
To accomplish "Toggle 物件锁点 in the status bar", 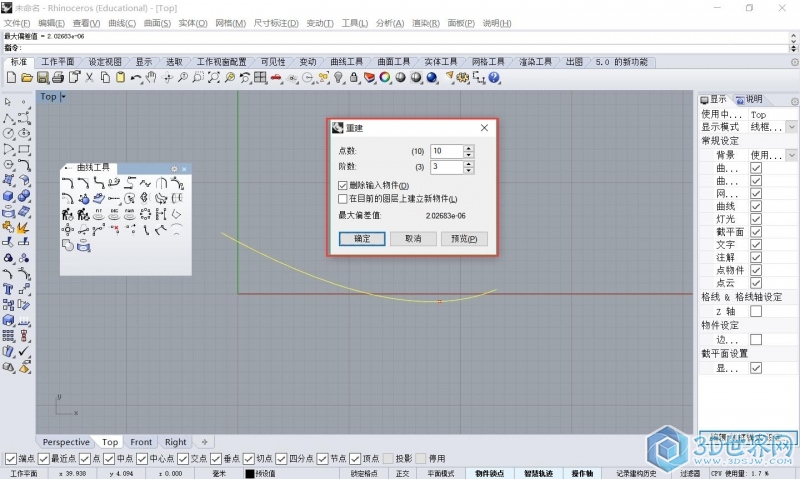I will [489, 473].
